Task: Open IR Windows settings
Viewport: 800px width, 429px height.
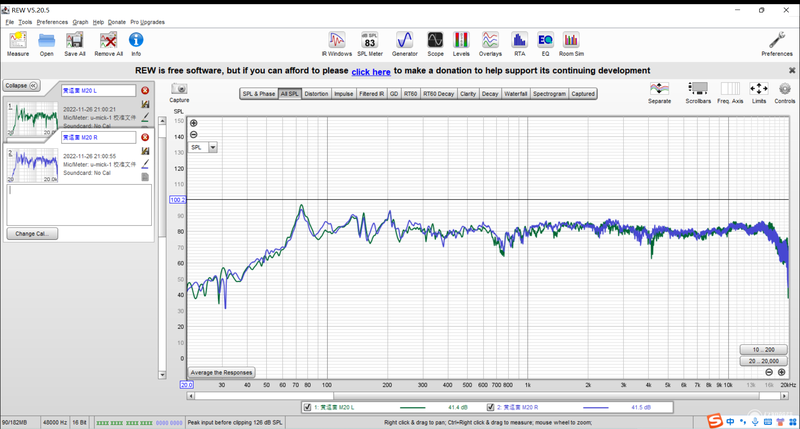Action: [337, 43]
